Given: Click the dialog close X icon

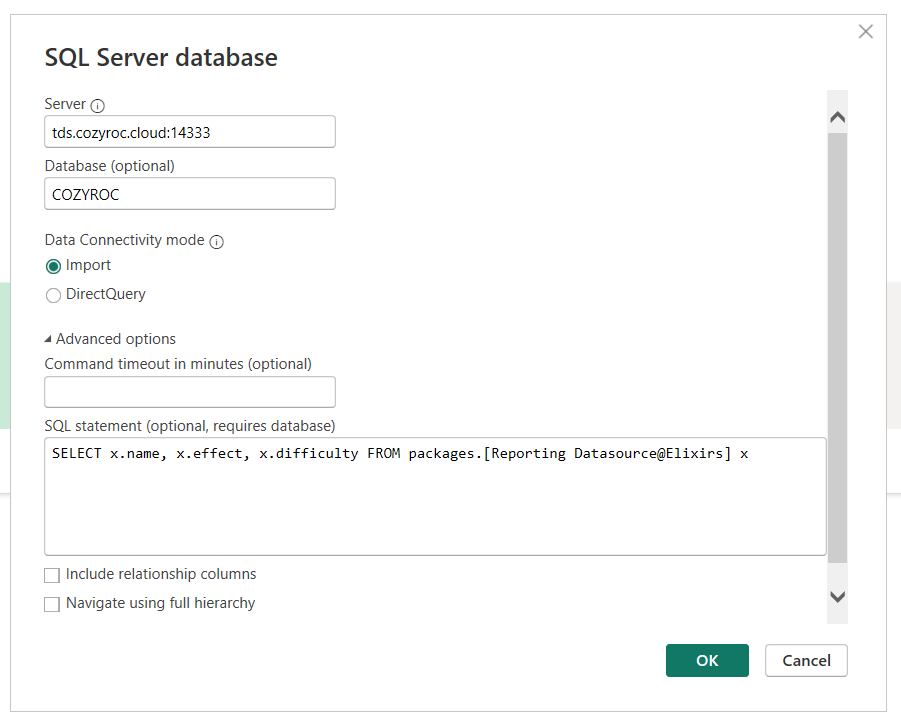Looking at the screenshot, I should pos(865,31).
